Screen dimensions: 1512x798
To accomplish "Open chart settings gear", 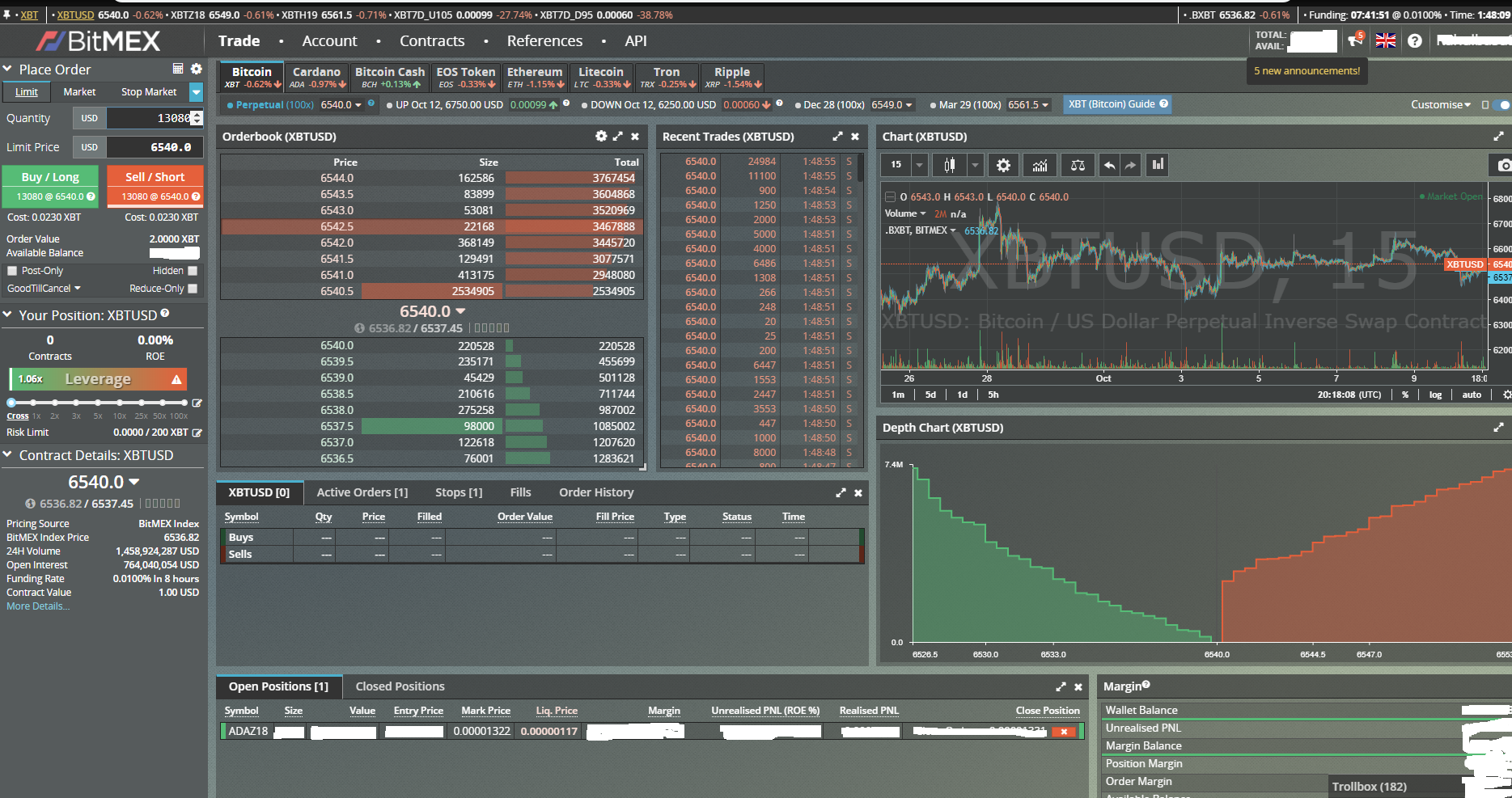I will pos(1003,165).
